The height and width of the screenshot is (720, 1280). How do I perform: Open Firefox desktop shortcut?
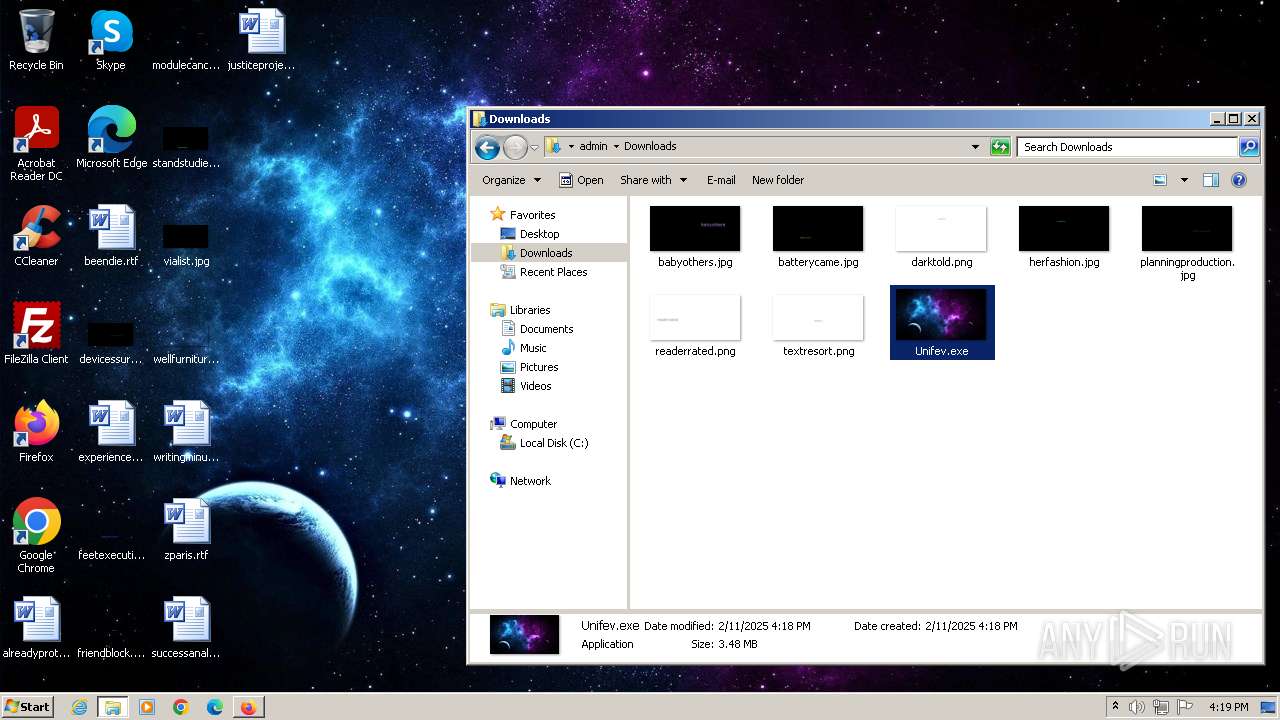pyautogui.click(x=36, y=431)
